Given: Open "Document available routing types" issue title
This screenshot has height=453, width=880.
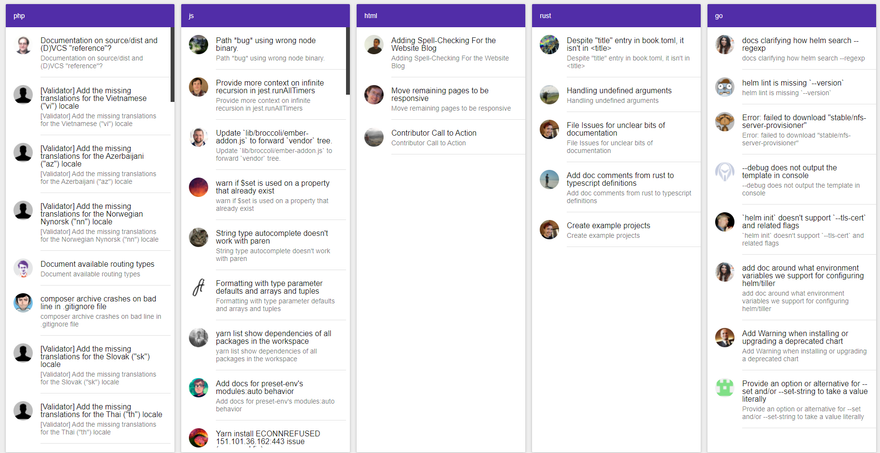Looking at the screenshot, I should 97,264.
